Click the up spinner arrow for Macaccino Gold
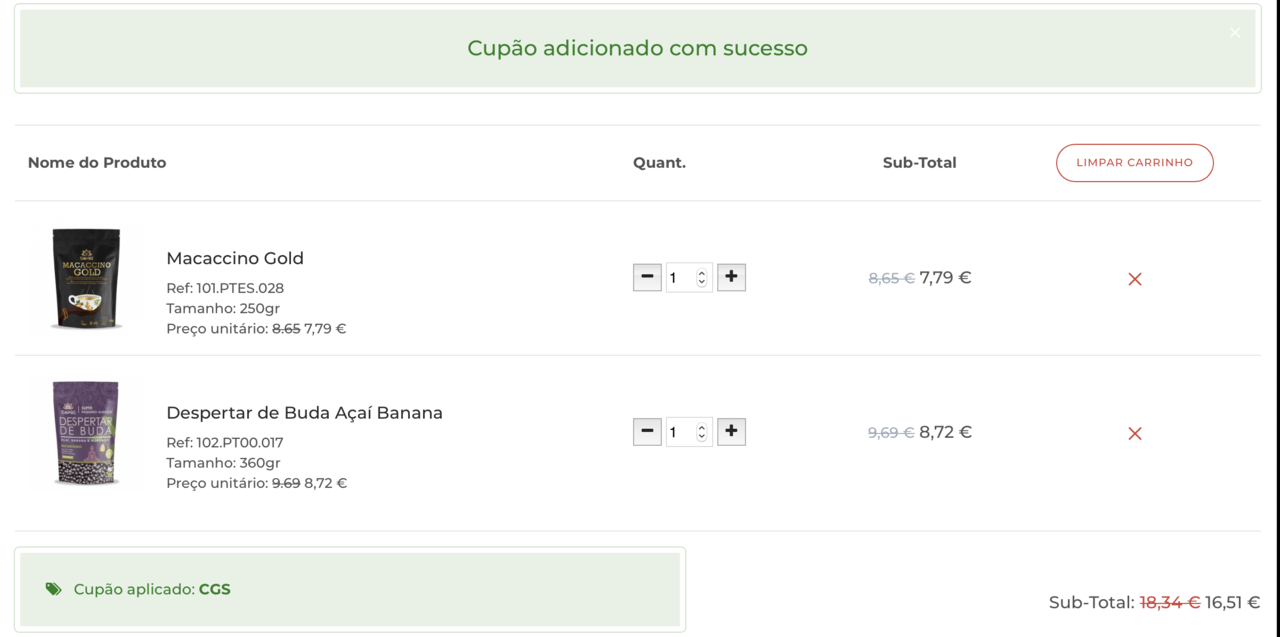 point(702,272)
